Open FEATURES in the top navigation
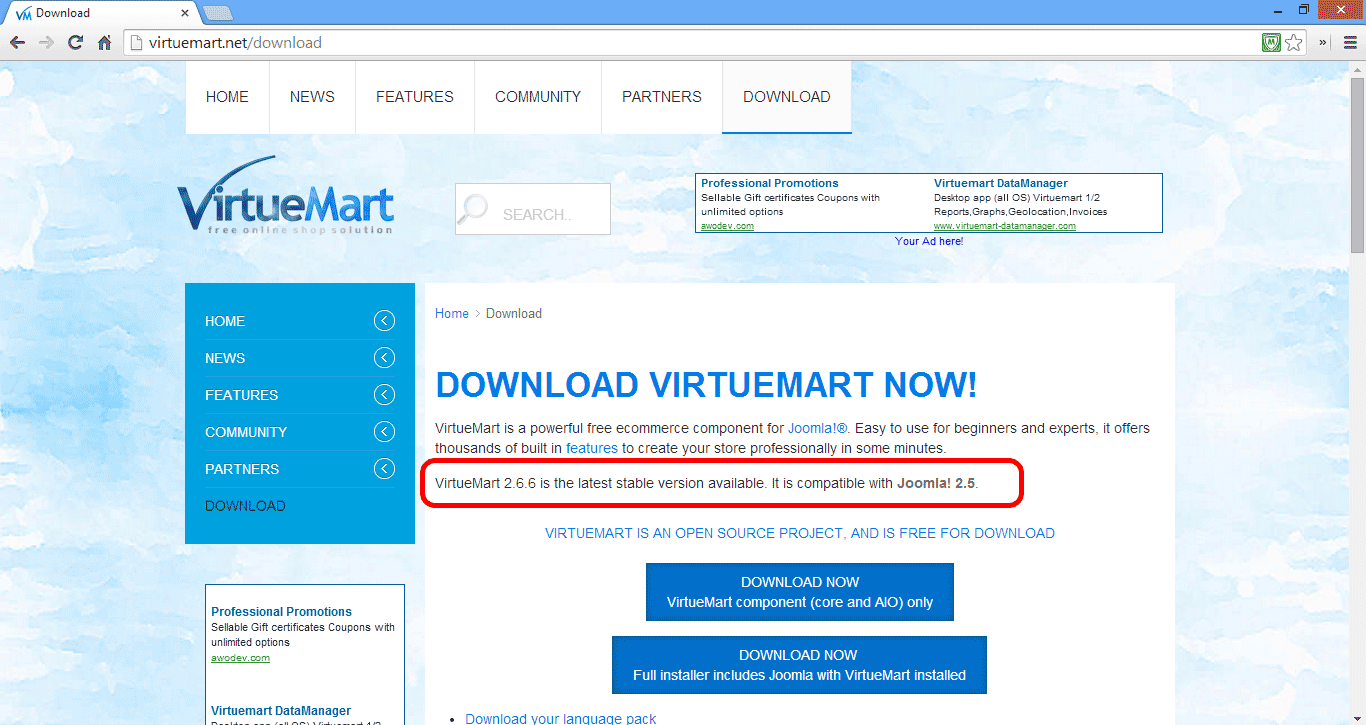 (x=415, y=97)
